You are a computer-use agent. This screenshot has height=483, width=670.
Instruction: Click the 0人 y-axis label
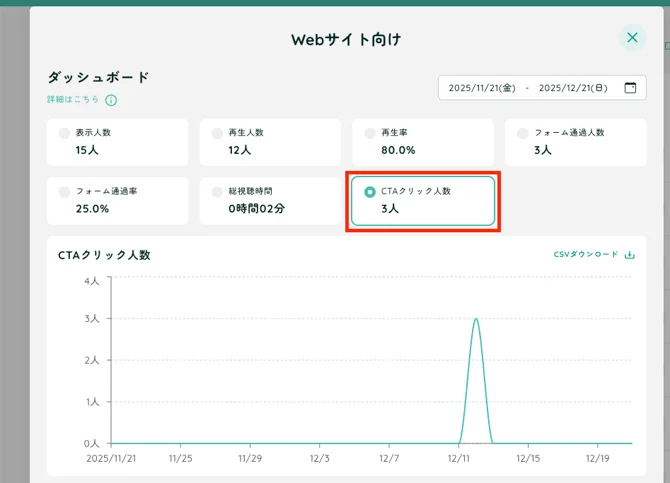92,443
